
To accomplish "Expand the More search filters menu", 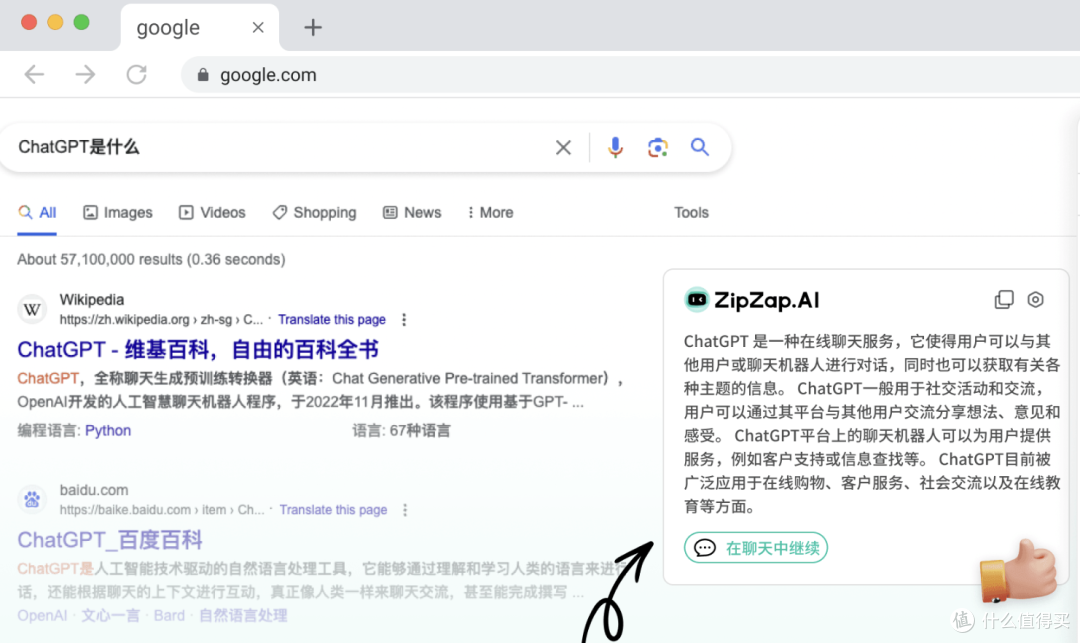I will tap(490, 213).
